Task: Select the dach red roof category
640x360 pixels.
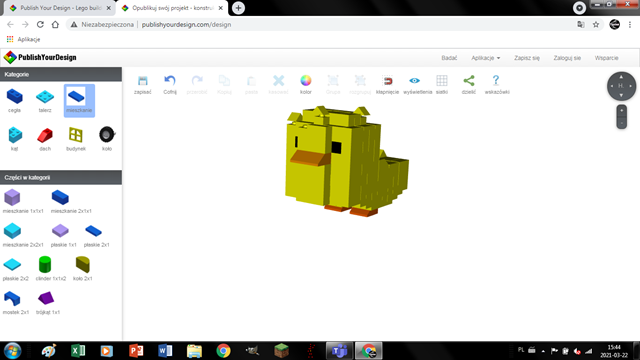Action: click(45, 135)
